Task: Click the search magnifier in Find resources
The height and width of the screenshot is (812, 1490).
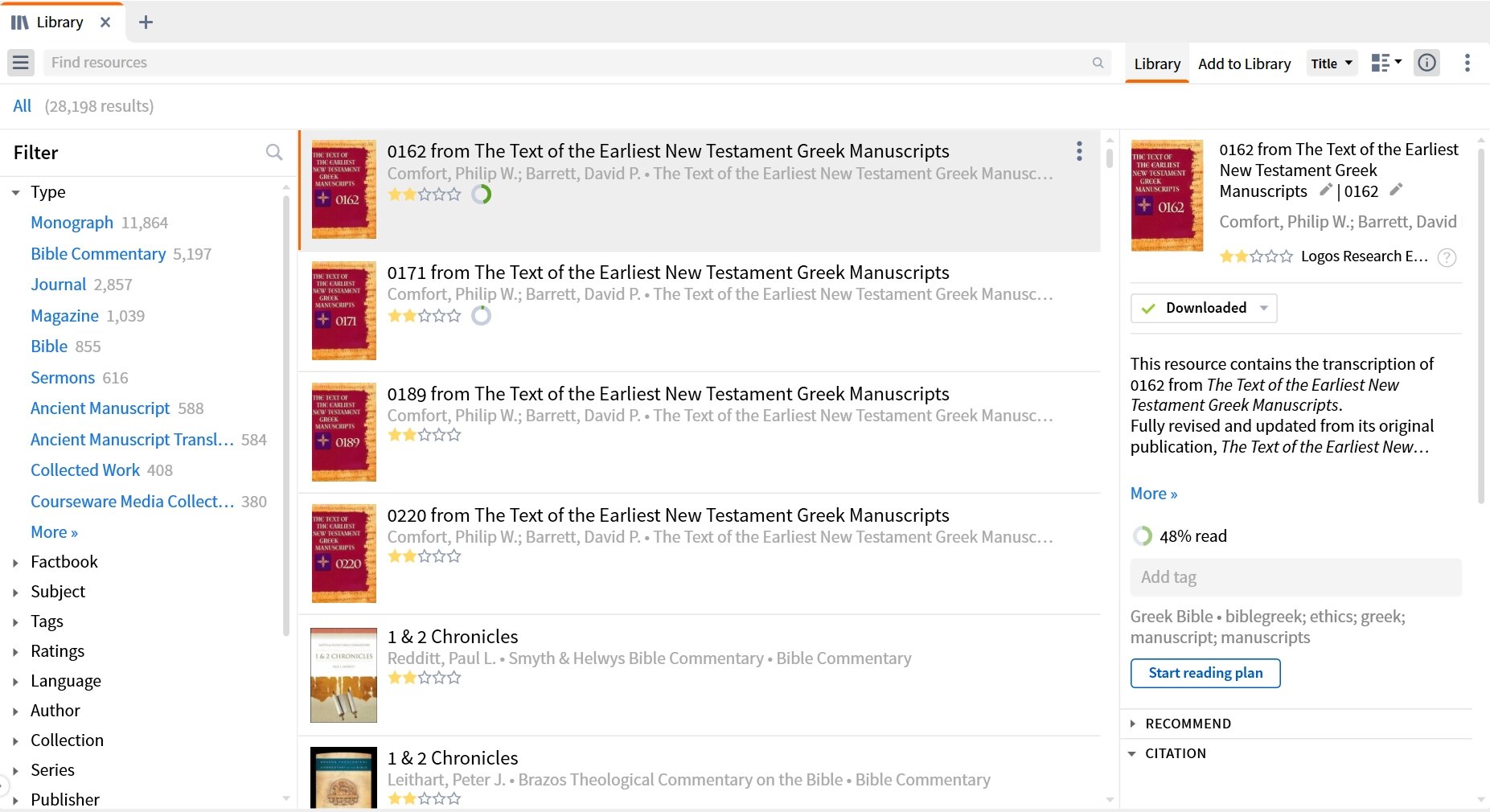Action: click(1098, 63)
